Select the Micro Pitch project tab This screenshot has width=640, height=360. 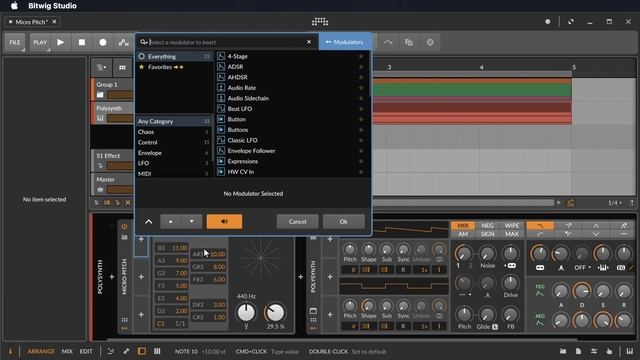[x=32, y=22]
